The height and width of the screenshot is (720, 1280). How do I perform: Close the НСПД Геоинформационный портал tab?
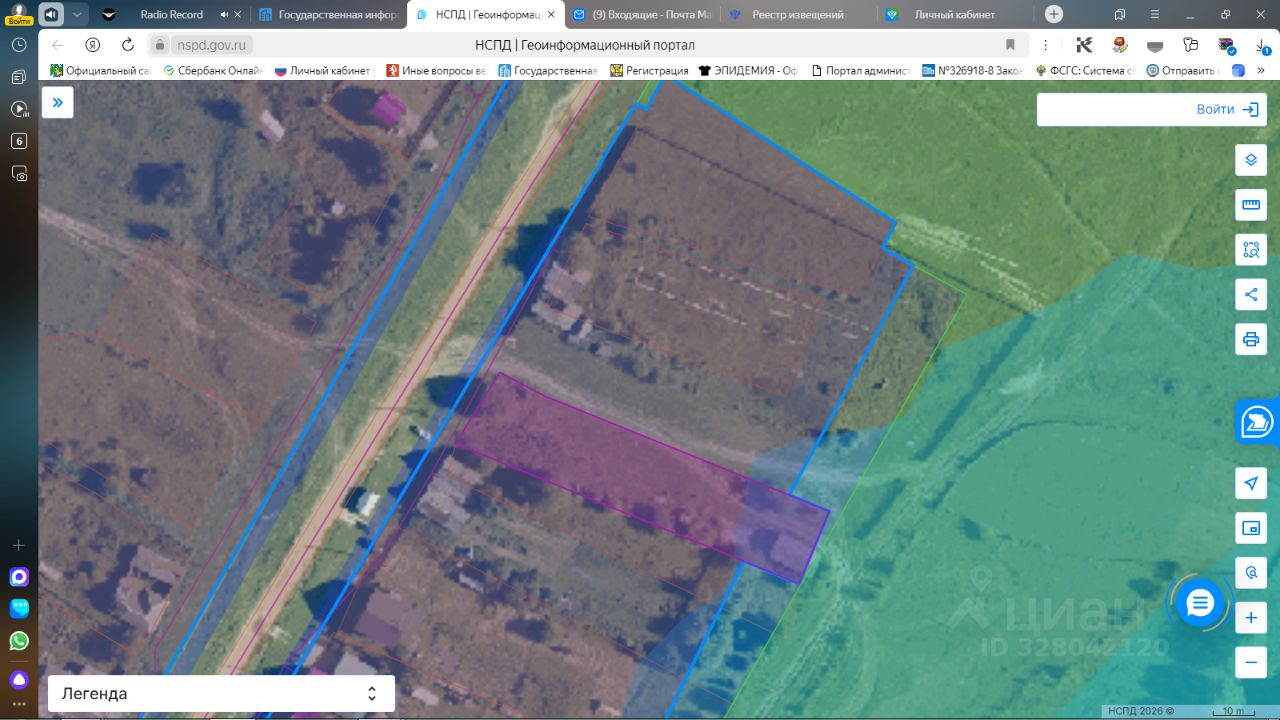coord(551,15)
